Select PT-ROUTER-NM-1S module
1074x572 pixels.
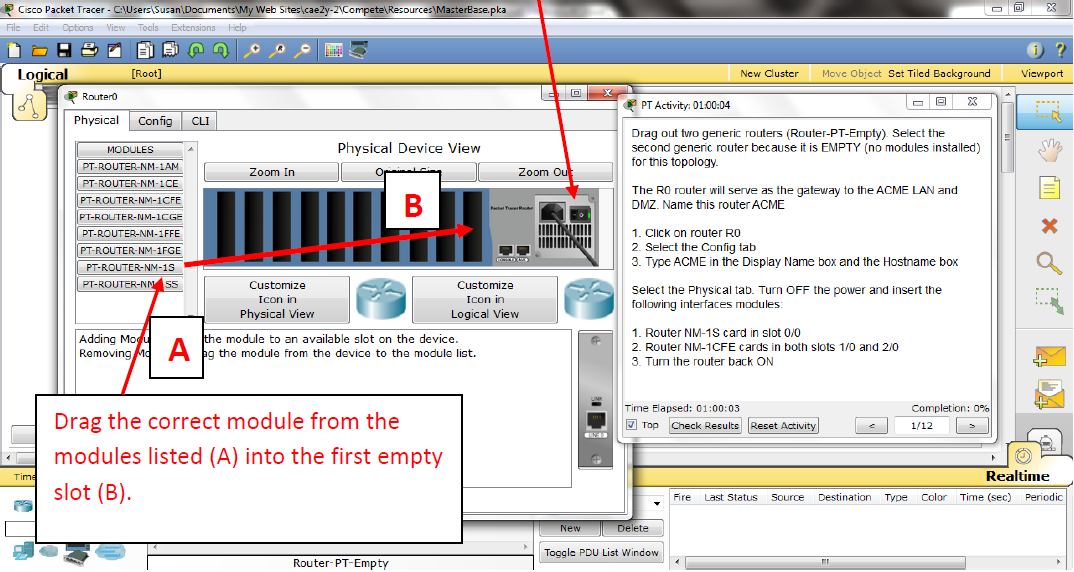(x=130, y=267)
